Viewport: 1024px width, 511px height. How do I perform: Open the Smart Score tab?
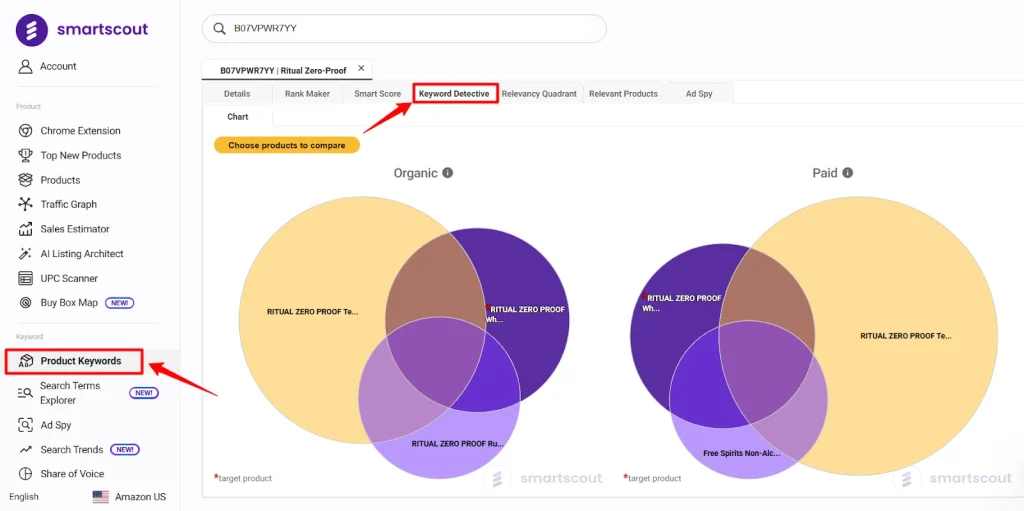(x=377, y=93)
